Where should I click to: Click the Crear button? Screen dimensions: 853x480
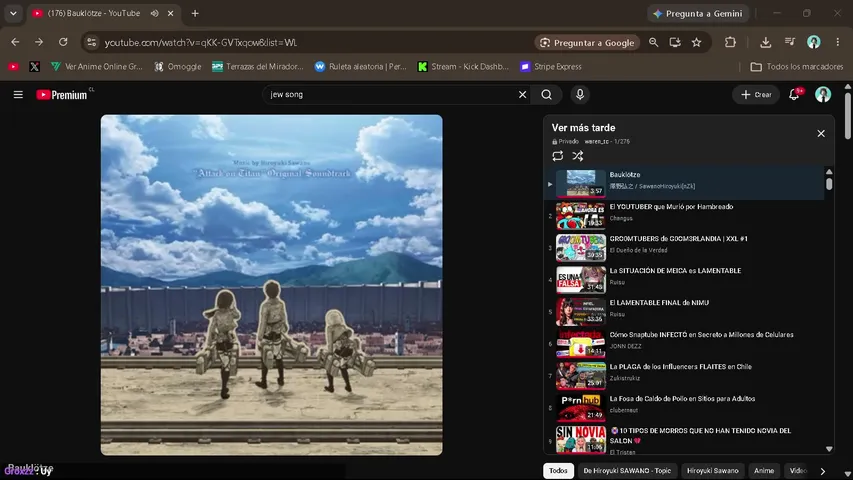point(756,95)
